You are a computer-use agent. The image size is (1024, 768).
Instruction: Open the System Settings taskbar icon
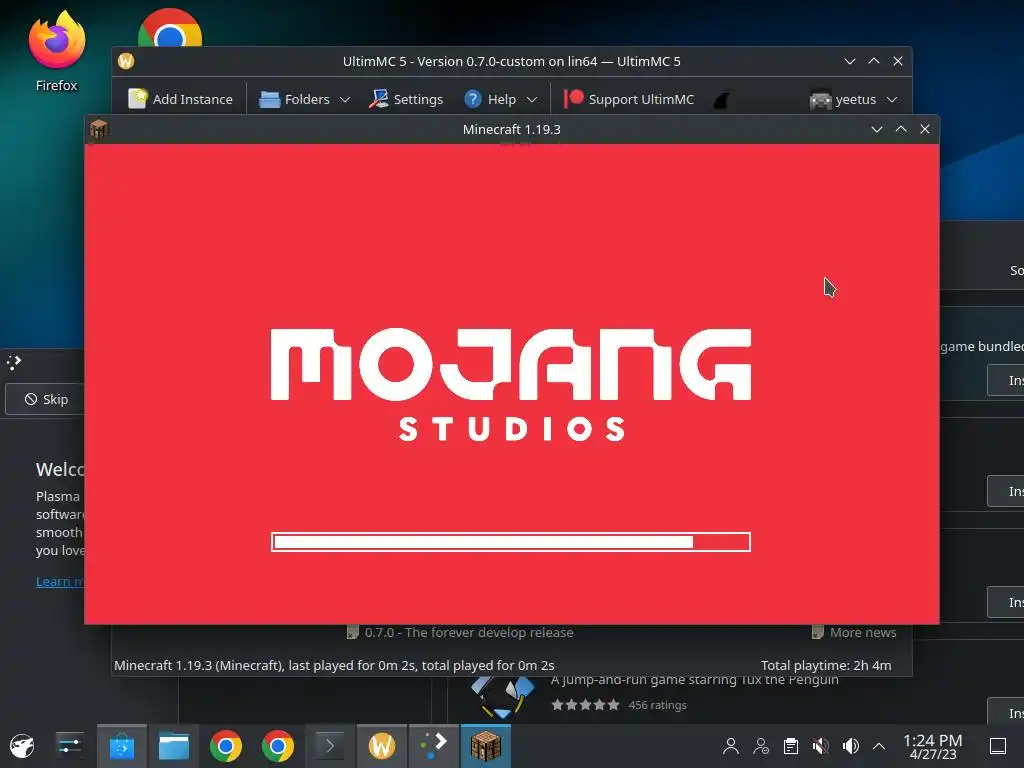[x=69, y=746]
